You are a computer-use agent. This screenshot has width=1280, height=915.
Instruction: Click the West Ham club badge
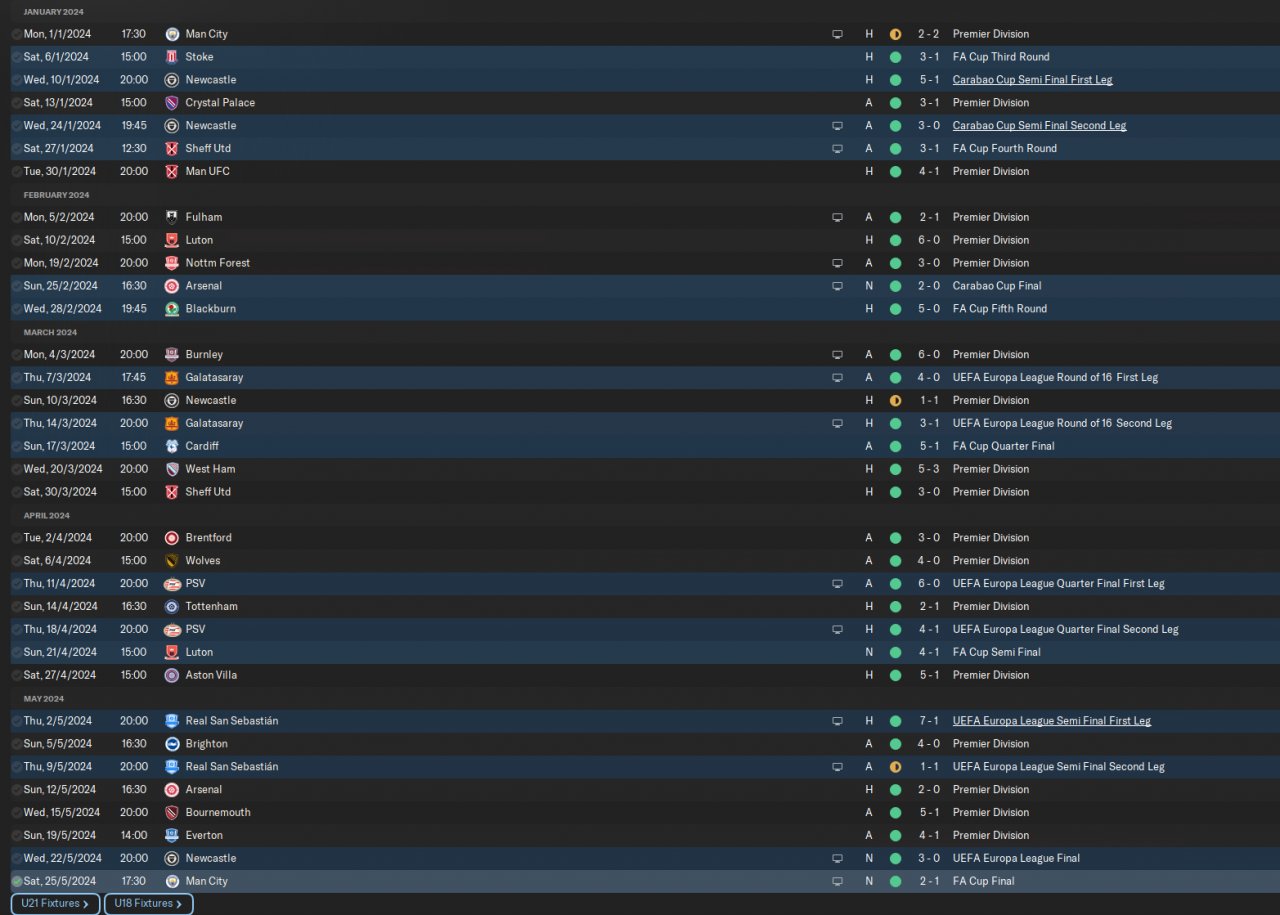172,469
